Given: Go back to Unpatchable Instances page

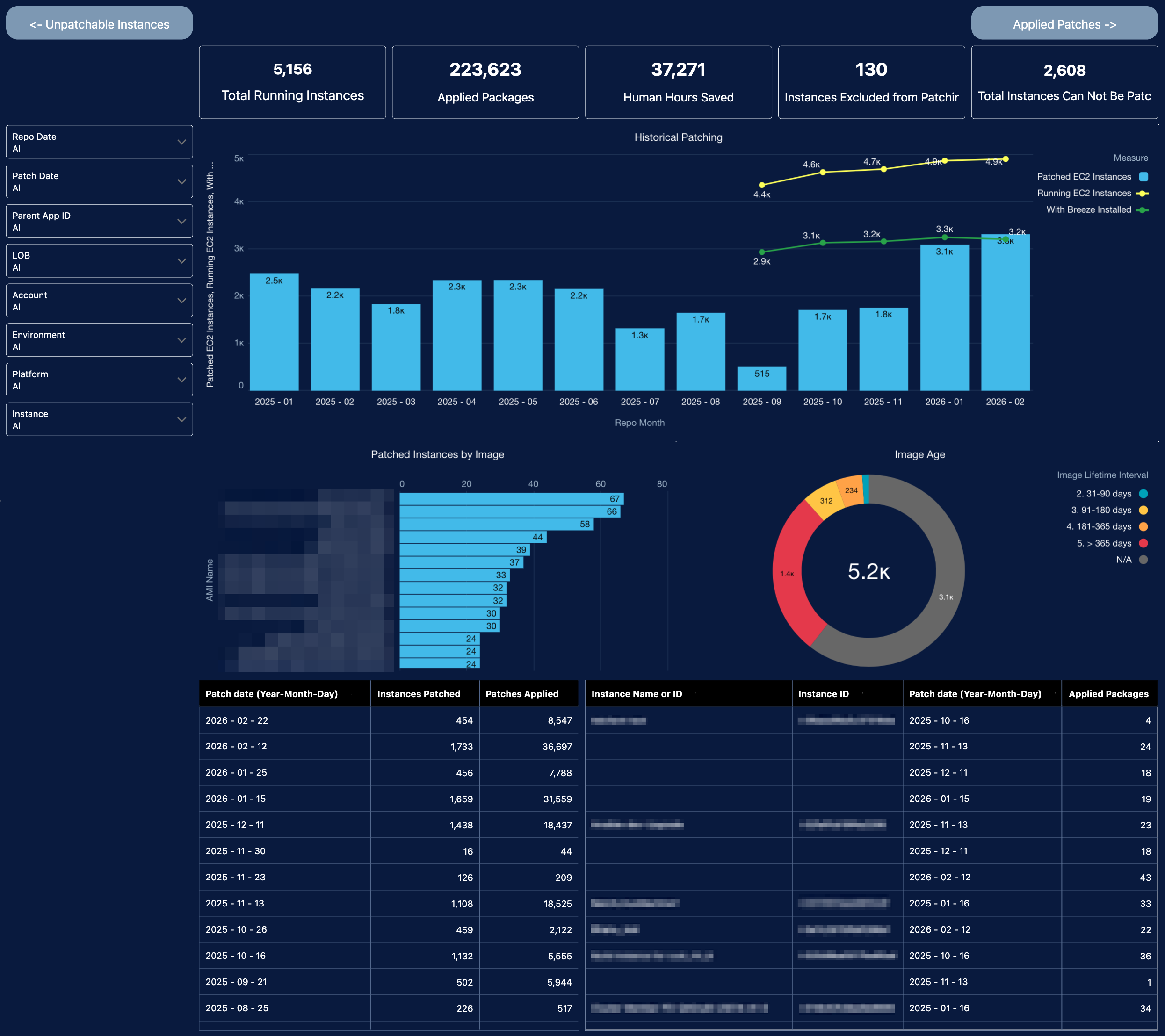Looking at the screenshot, I should (99, 24).
